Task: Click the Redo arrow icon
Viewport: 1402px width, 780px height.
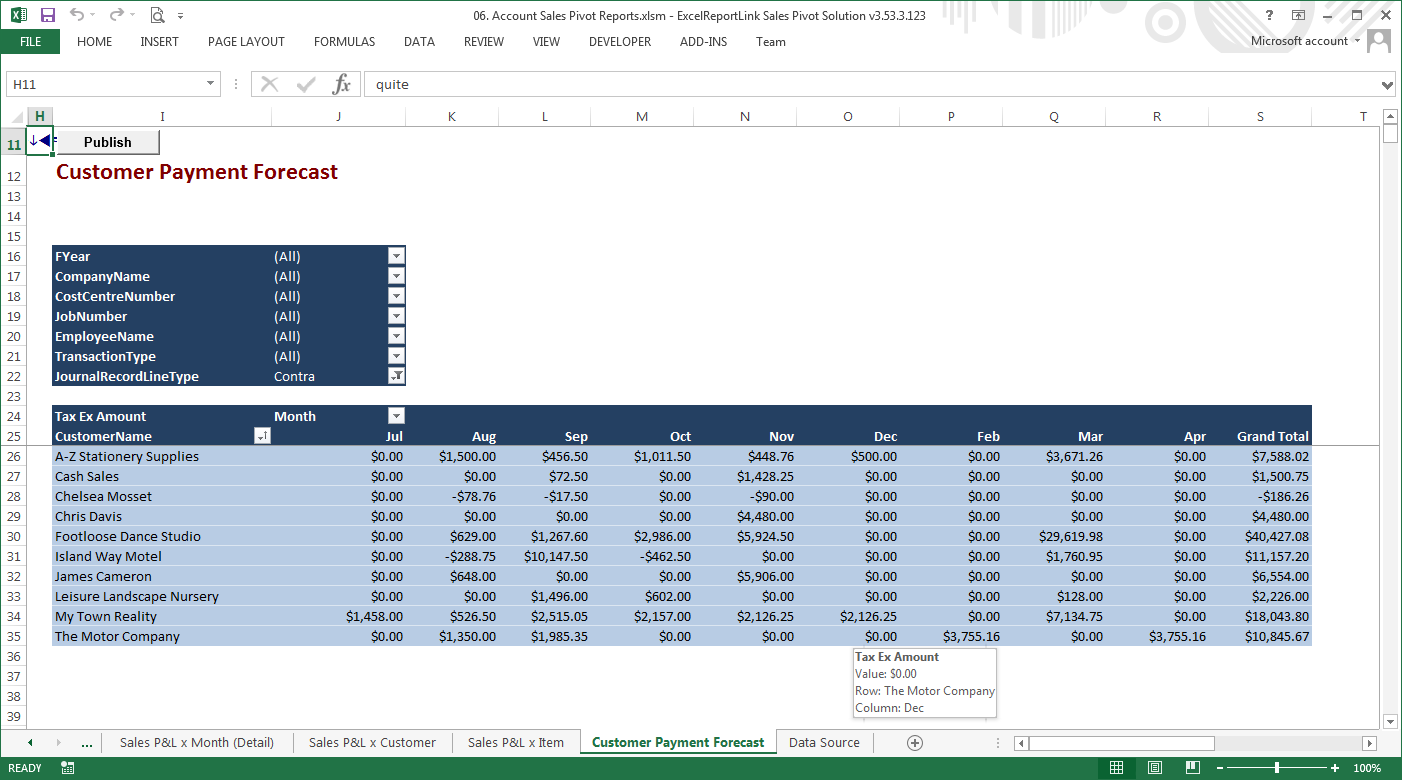Action: (116, 15)
